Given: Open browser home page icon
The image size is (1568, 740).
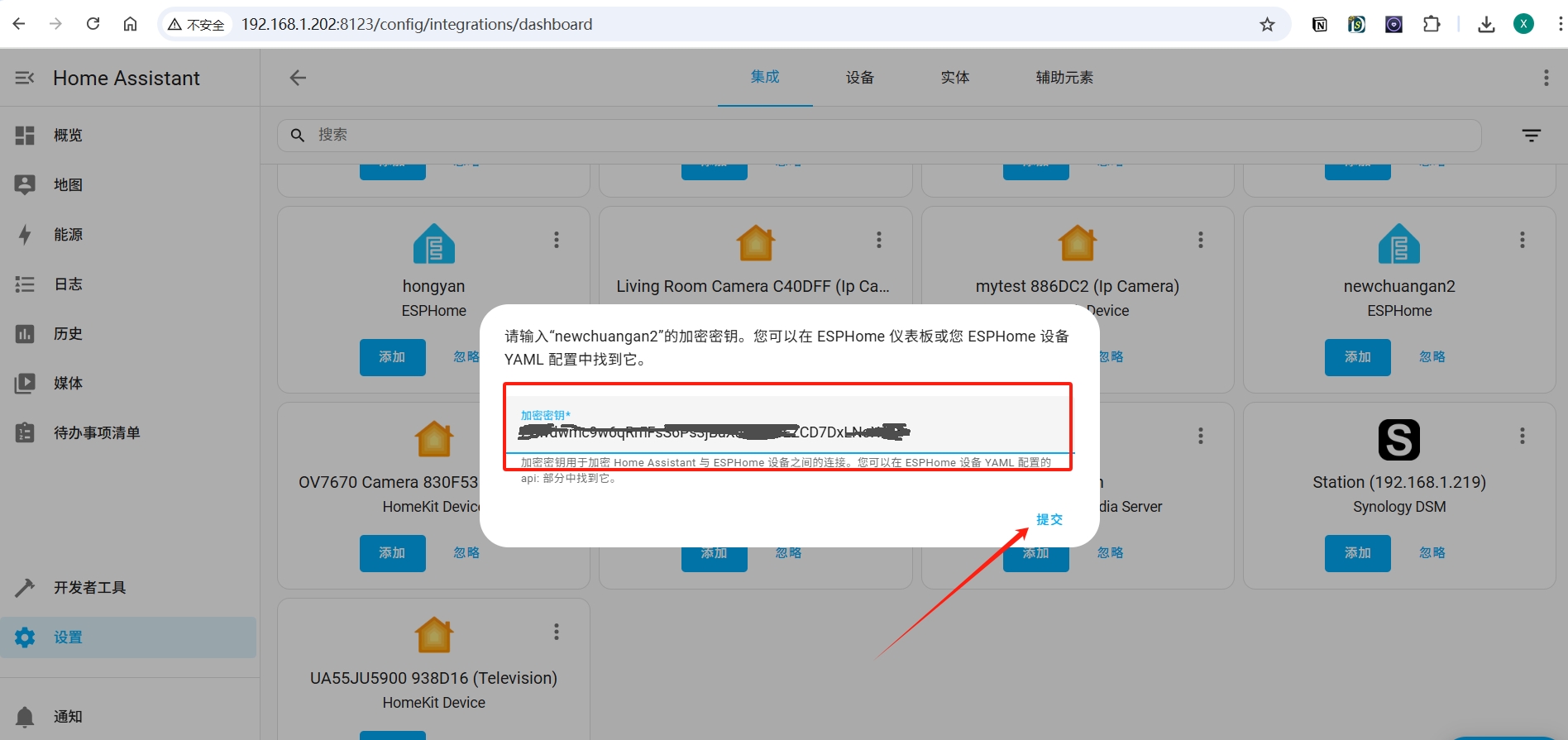Looking at the screenshot, I should pyautogui.click(x=130, y=24).
